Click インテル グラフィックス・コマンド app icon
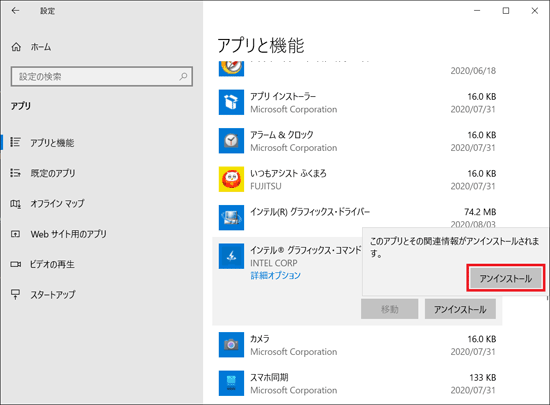The height and width of the screenshot is (405, 550). click(232, 256)
